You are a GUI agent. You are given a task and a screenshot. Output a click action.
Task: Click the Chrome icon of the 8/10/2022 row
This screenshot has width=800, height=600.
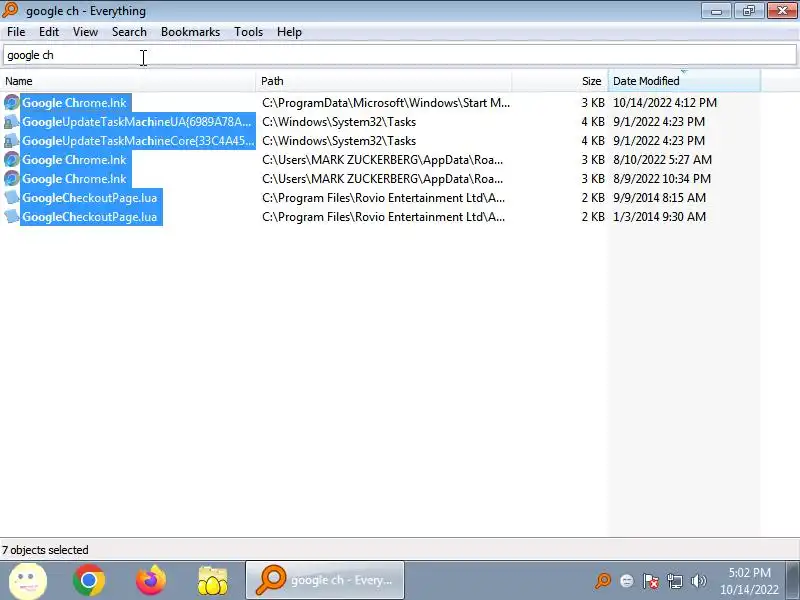point(11,160)
